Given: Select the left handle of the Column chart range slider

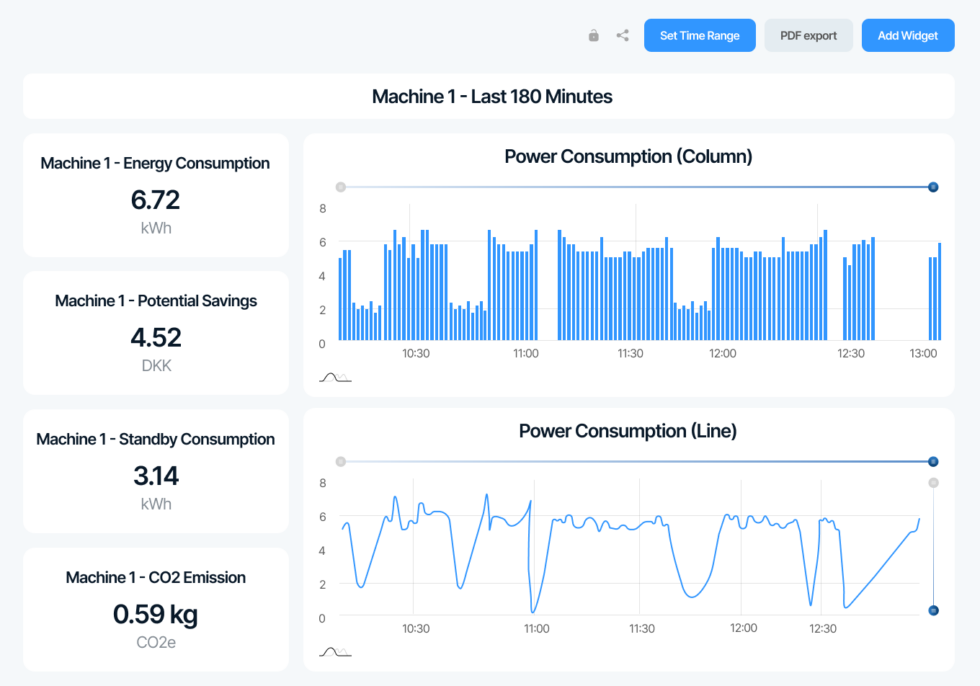Looking at the screenshot, I should tap(341, 186).
